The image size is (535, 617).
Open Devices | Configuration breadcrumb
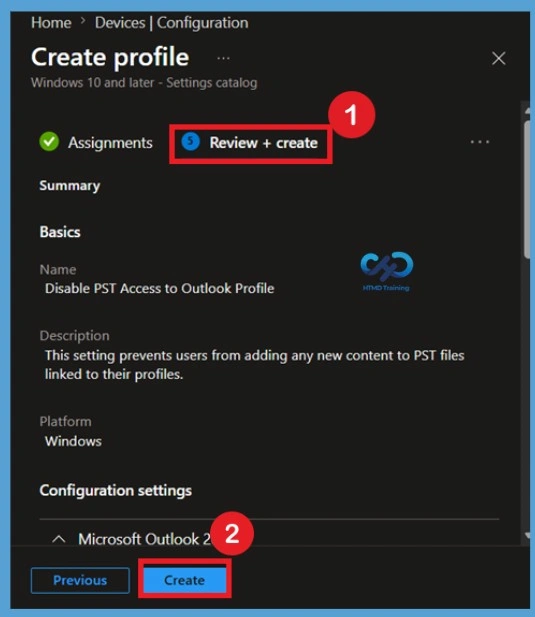[172, 23]
